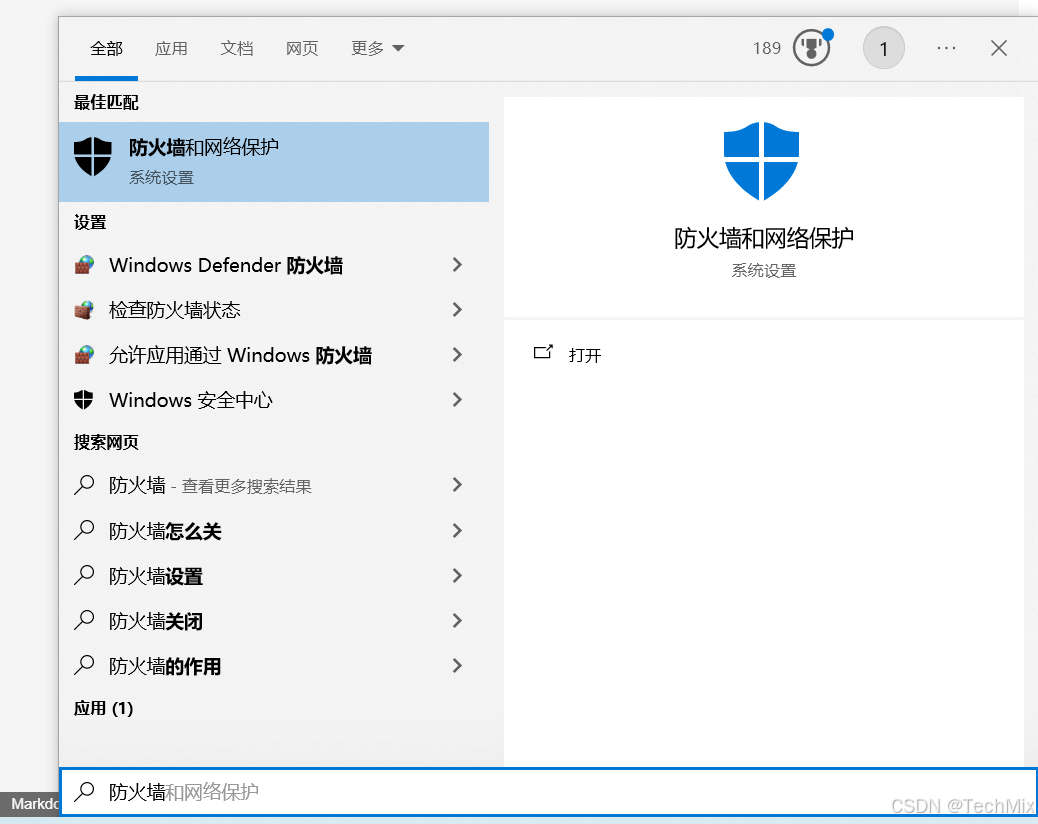Expand the 防火墙的作用 chevron
The width and height of the screenshot is (1038, 824).
tap(457, 665)
